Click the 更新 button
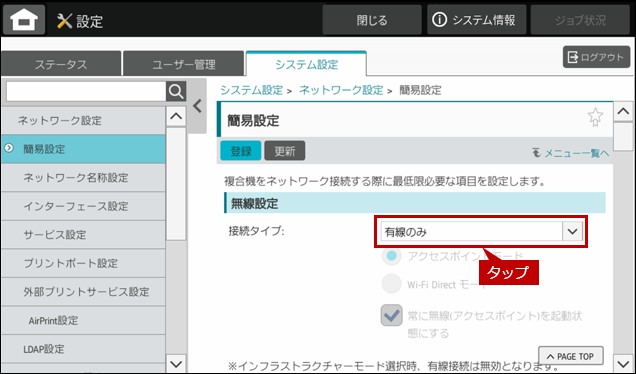The image size is (636, 374). point(285,150)
